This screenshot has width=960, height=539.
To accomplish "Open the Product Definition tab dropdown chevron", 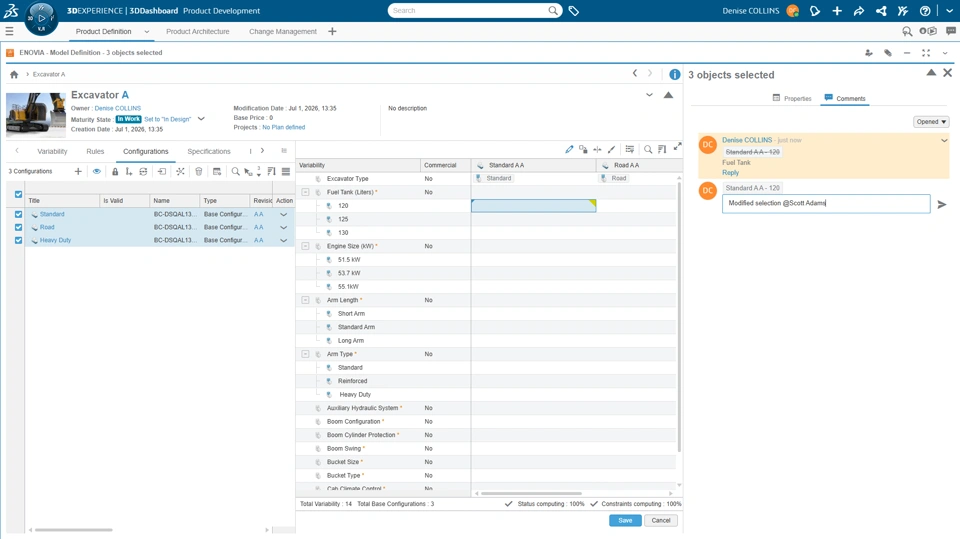I will tap(146, 32).
